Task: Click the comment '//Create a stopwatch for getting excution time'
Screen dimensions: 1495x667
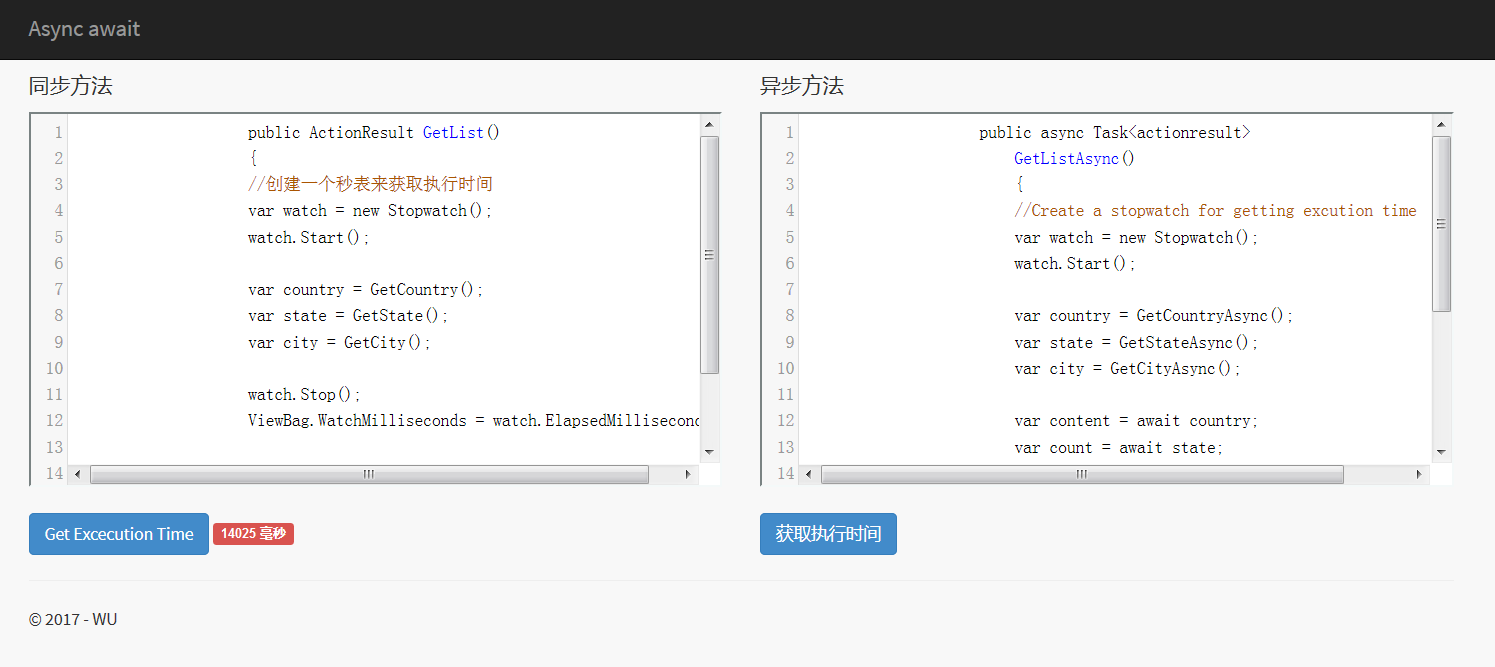Action: 1215,211
